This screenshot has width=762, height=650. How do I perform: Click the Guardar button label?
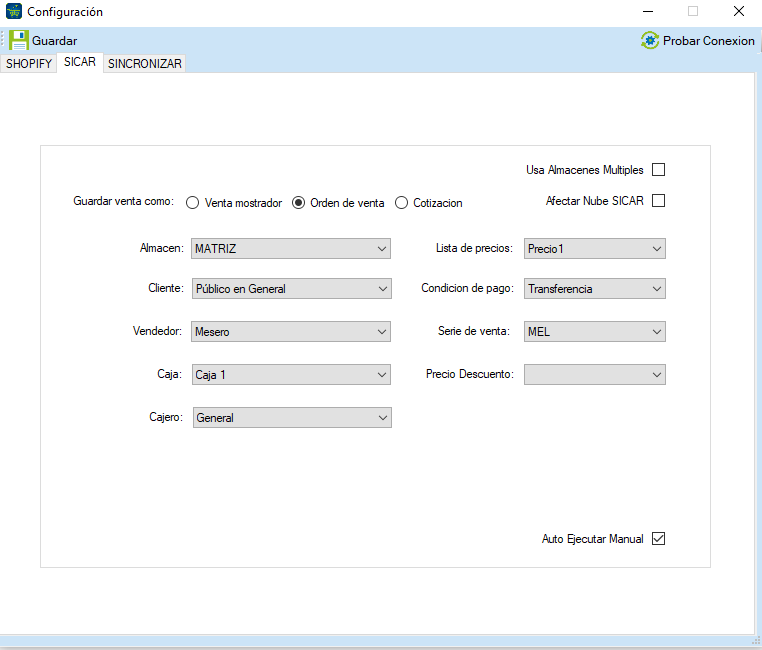54,41
